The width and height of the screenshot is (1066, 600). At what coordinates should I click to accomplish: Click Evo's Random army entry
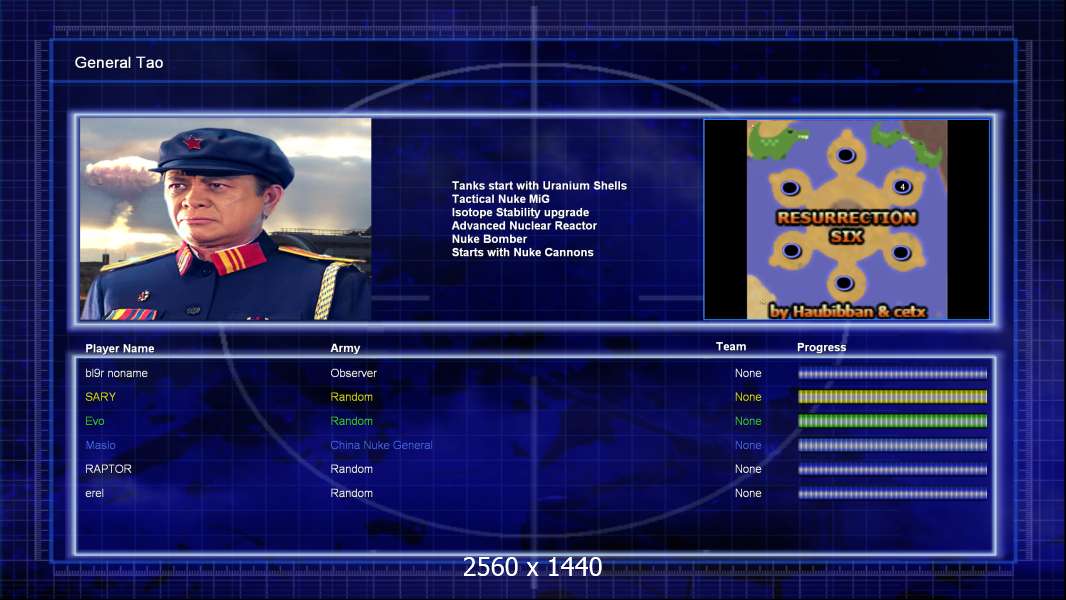point(351,421)
